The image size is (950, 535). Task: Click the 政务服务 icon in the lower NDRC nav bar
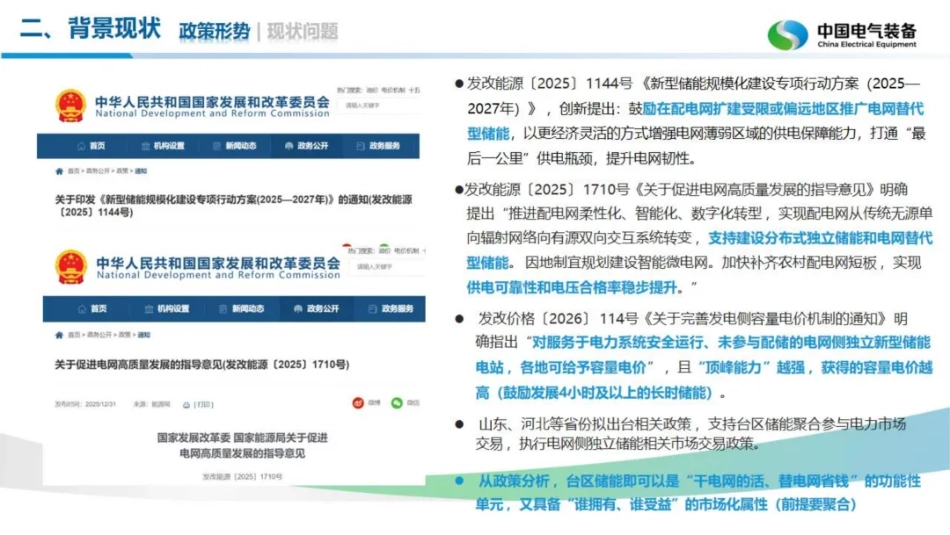click(373, 309)
